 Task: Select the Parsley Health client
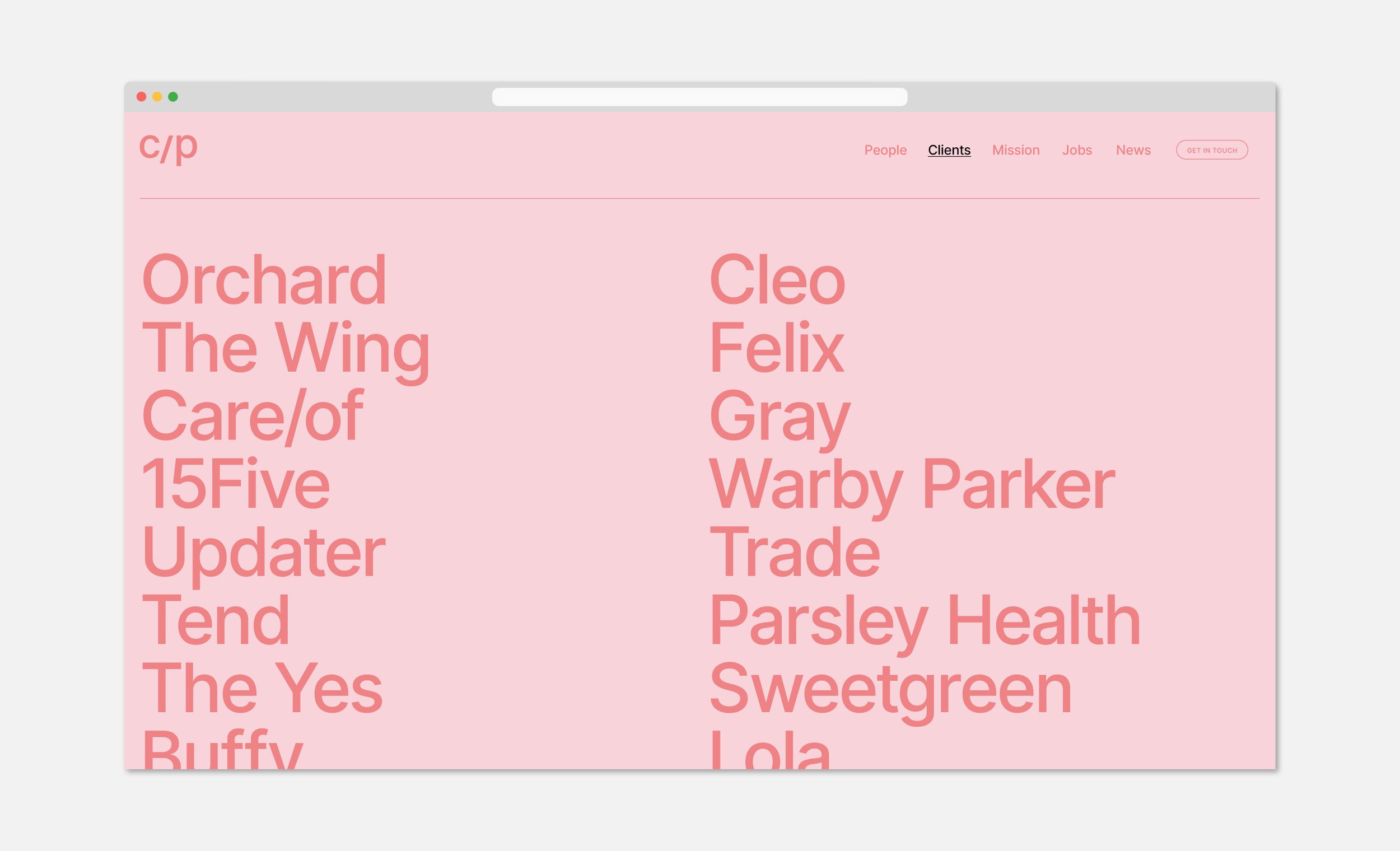(925, 623)
